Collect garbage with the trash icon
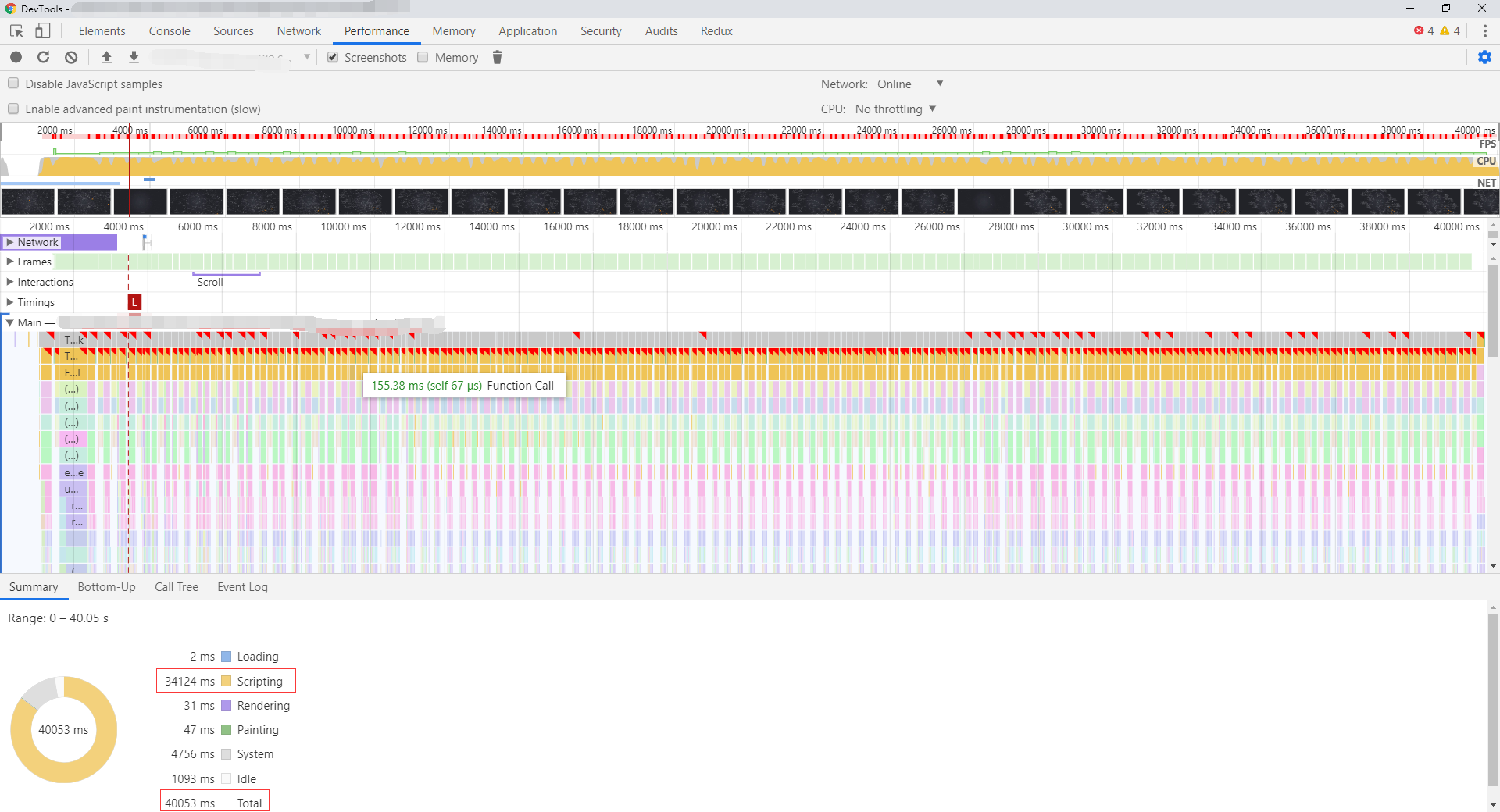The image size is (1500, 812). 497,57
